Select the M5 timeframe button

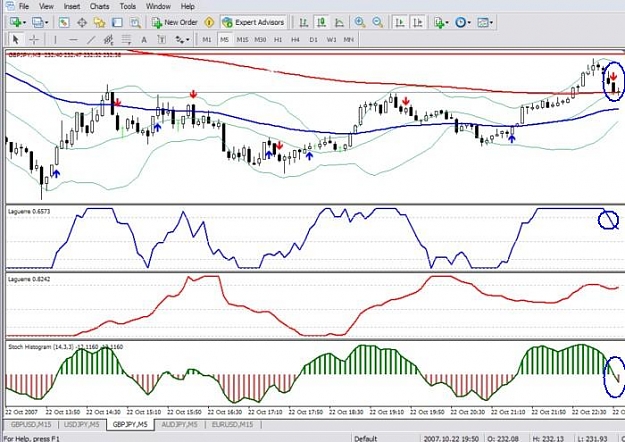tap(224, 39)
